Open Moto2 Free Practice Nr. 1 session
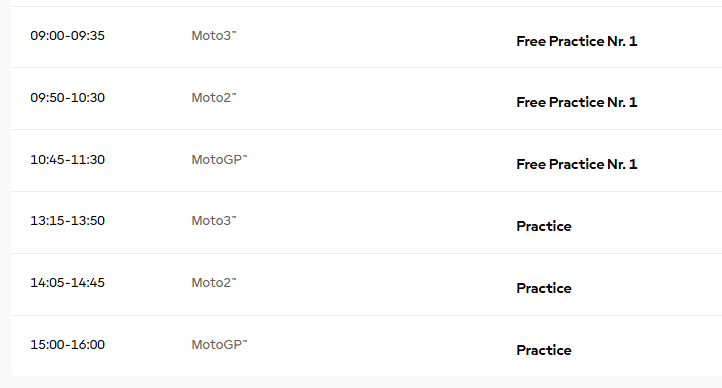This screenshot has width=722, height=388. click(576, 102)
